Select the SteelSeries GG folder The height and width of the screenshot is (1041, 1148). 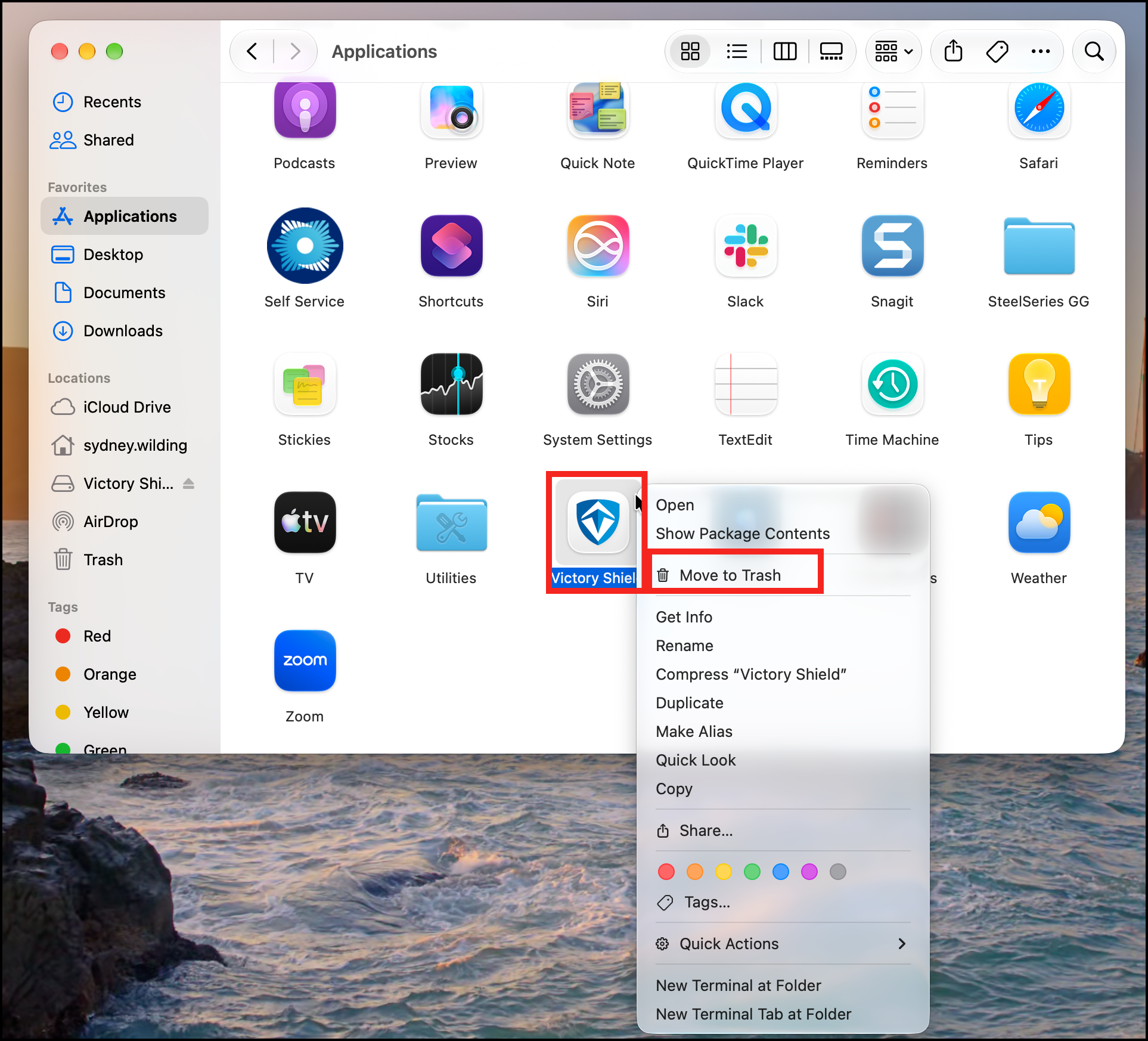(x=1039, y=246)
